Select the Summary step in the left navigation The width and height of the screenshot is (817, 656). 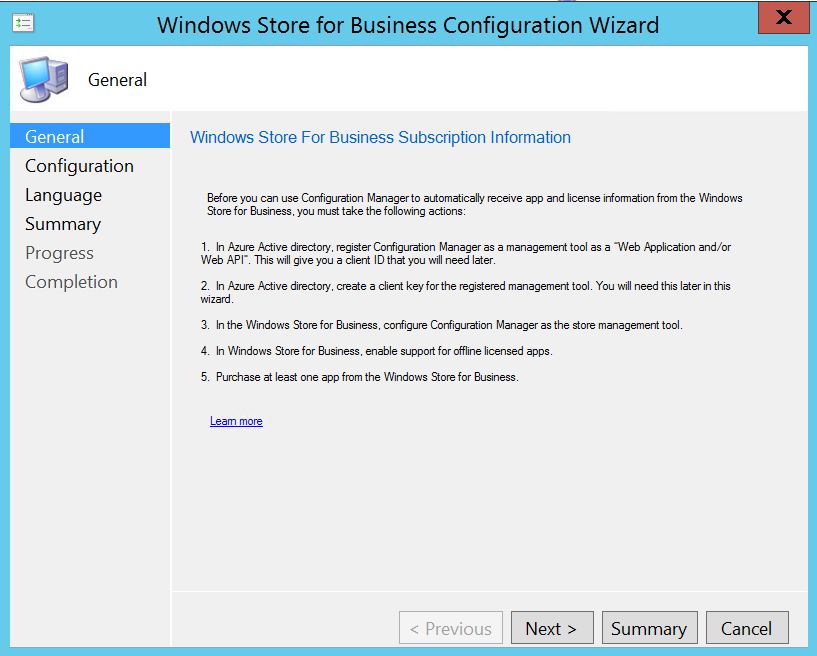[62, 224]
